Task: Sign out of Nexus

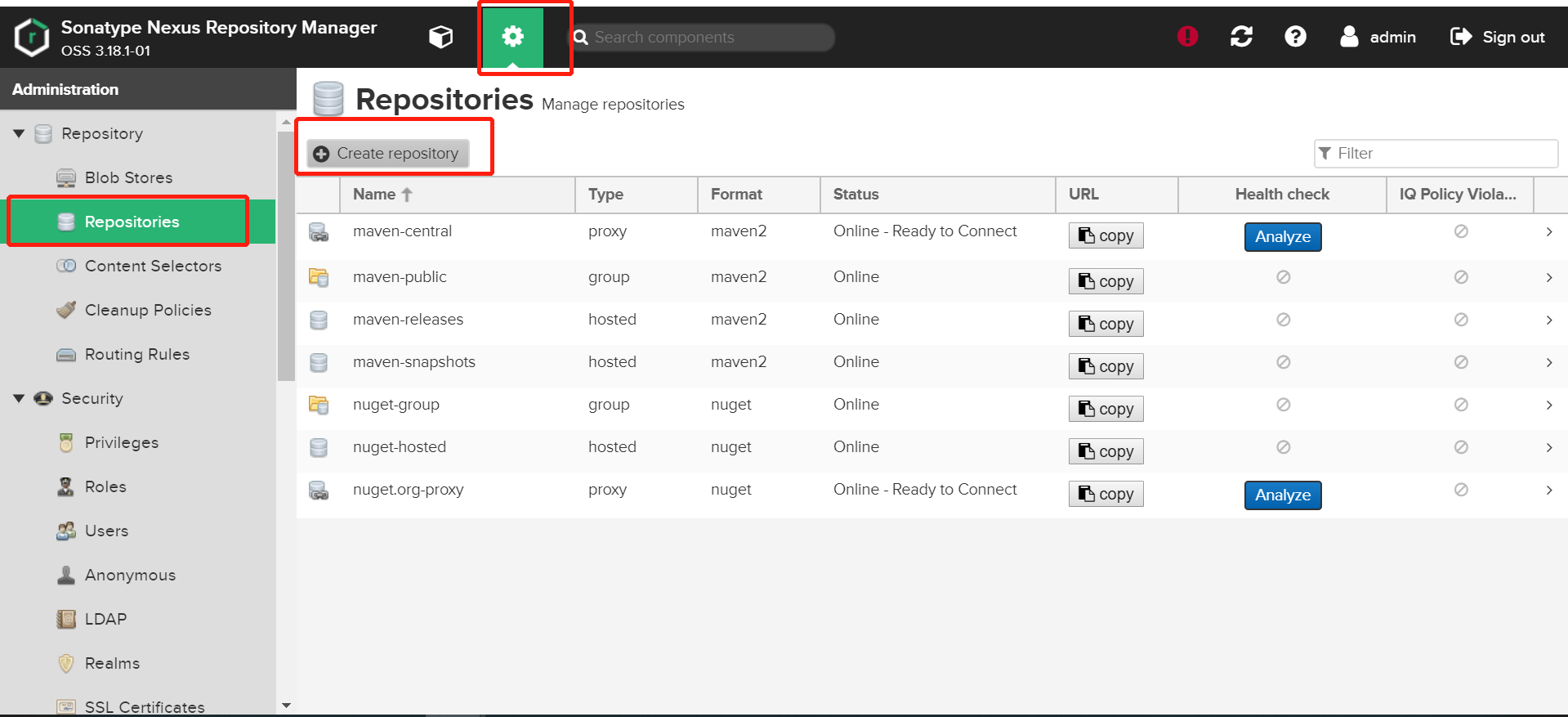Action: tap(1497, 37)
